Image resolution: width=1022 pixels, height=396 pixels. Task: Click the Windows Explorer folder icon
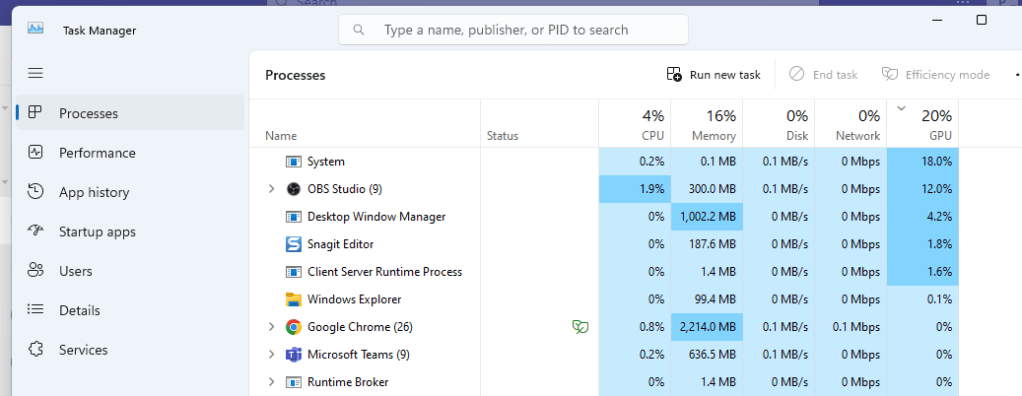click(x=294, y=300)
